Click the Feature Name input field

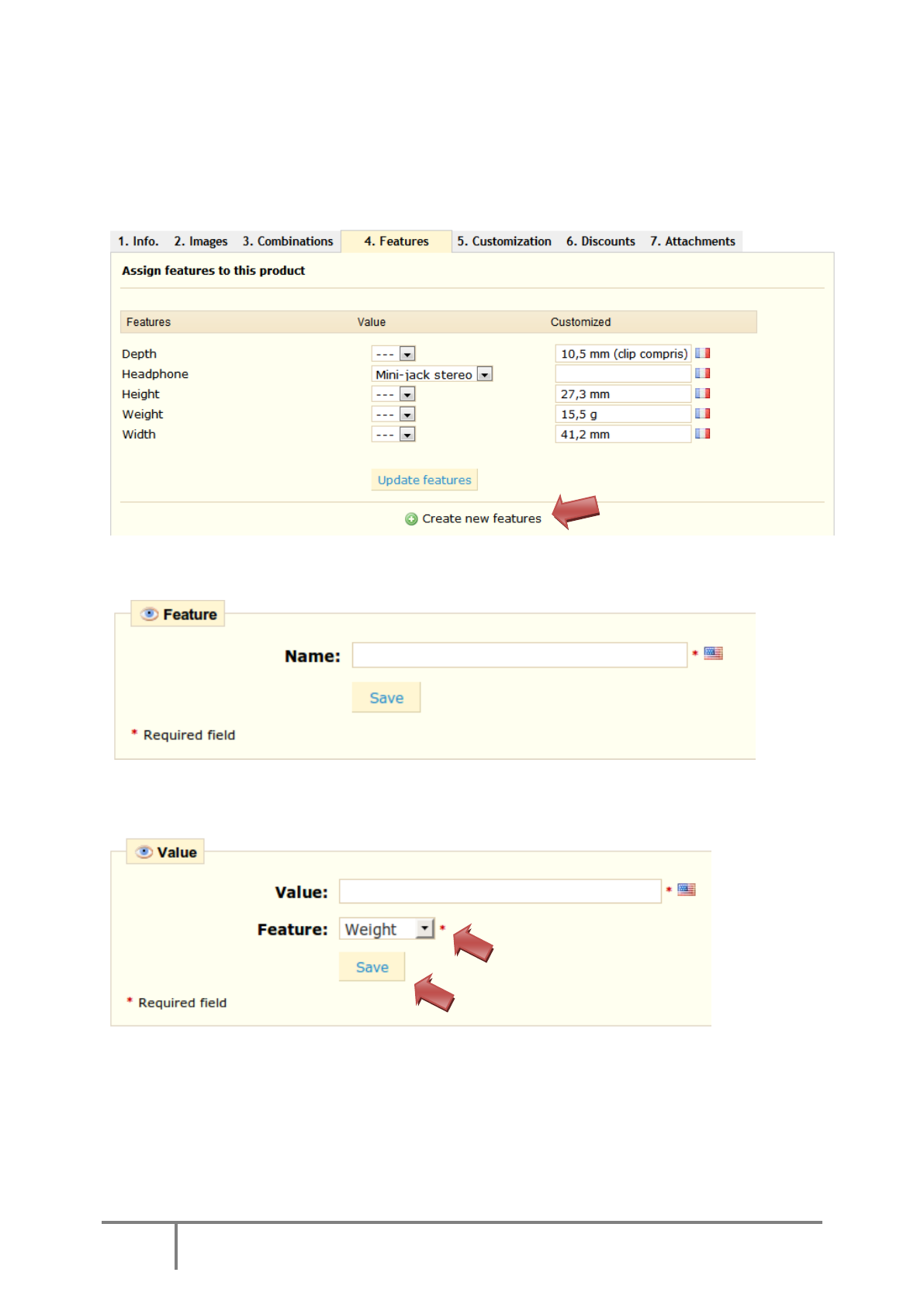[x=520, y=655]
